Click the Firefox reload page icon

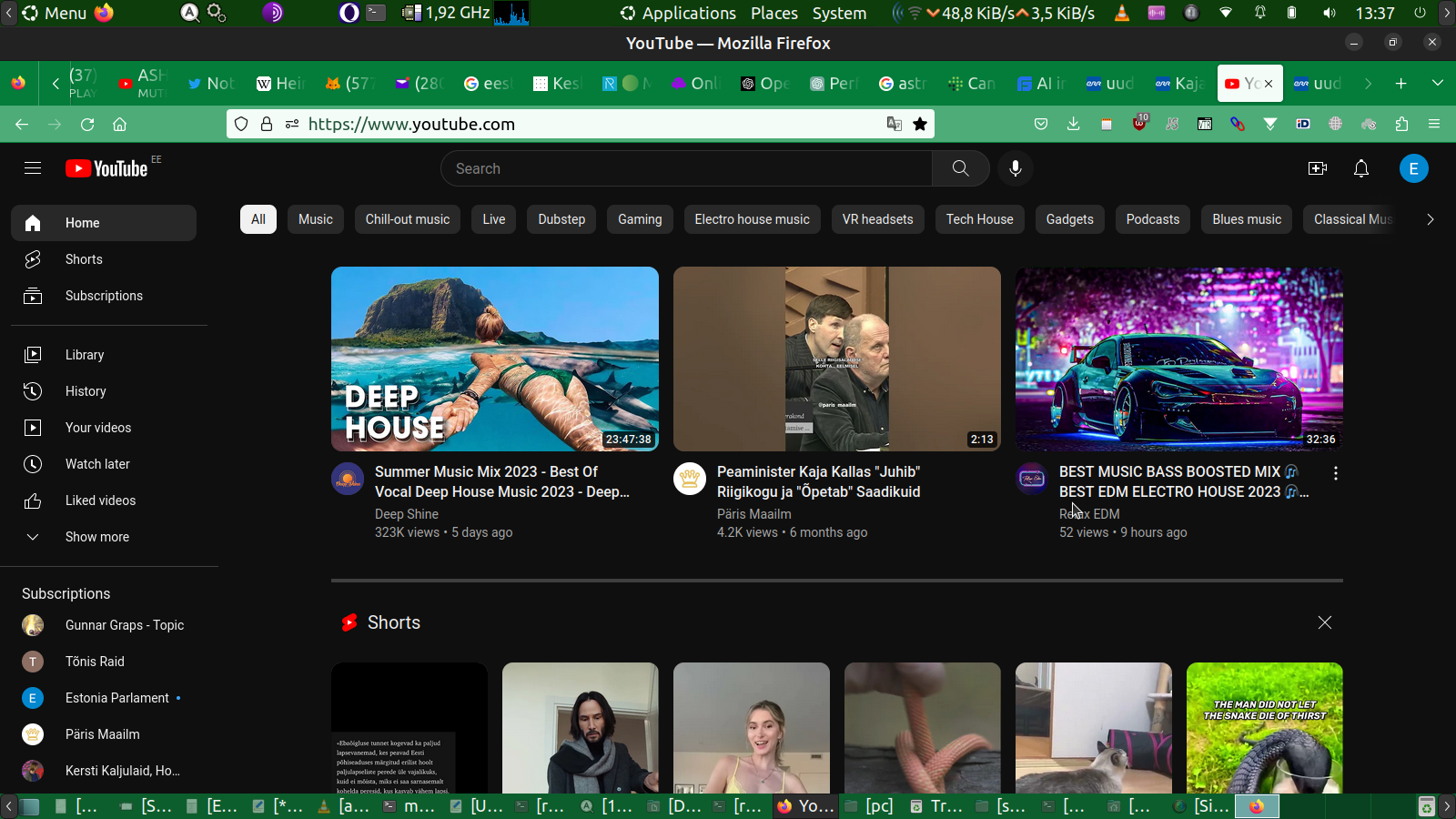[x=87, y=125]
